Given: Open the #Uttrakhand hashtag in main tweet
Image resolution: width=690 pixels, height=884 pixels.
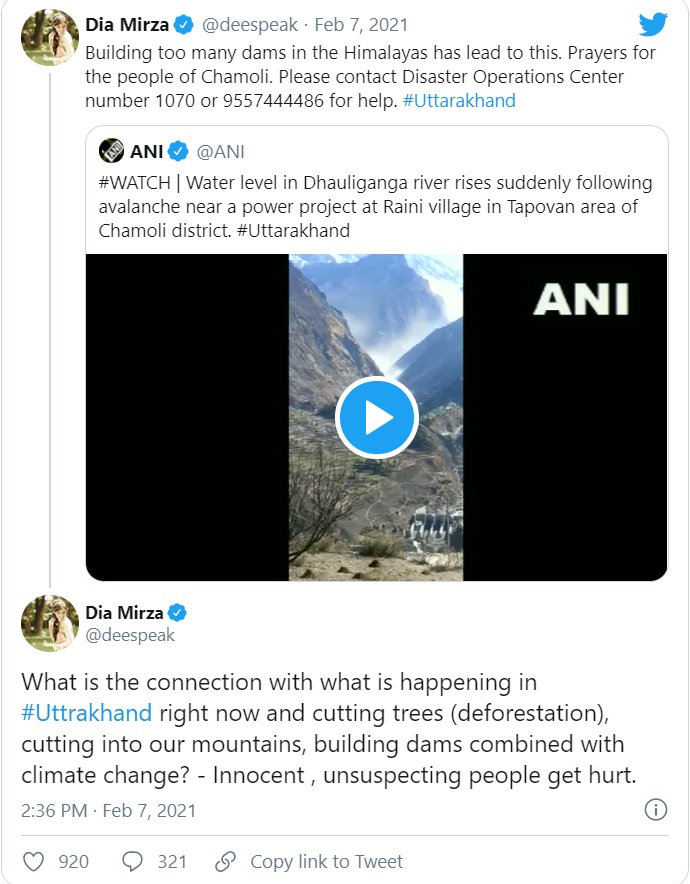Looking at the screenshot, I should pyautogui.click(x=86, y=713).
